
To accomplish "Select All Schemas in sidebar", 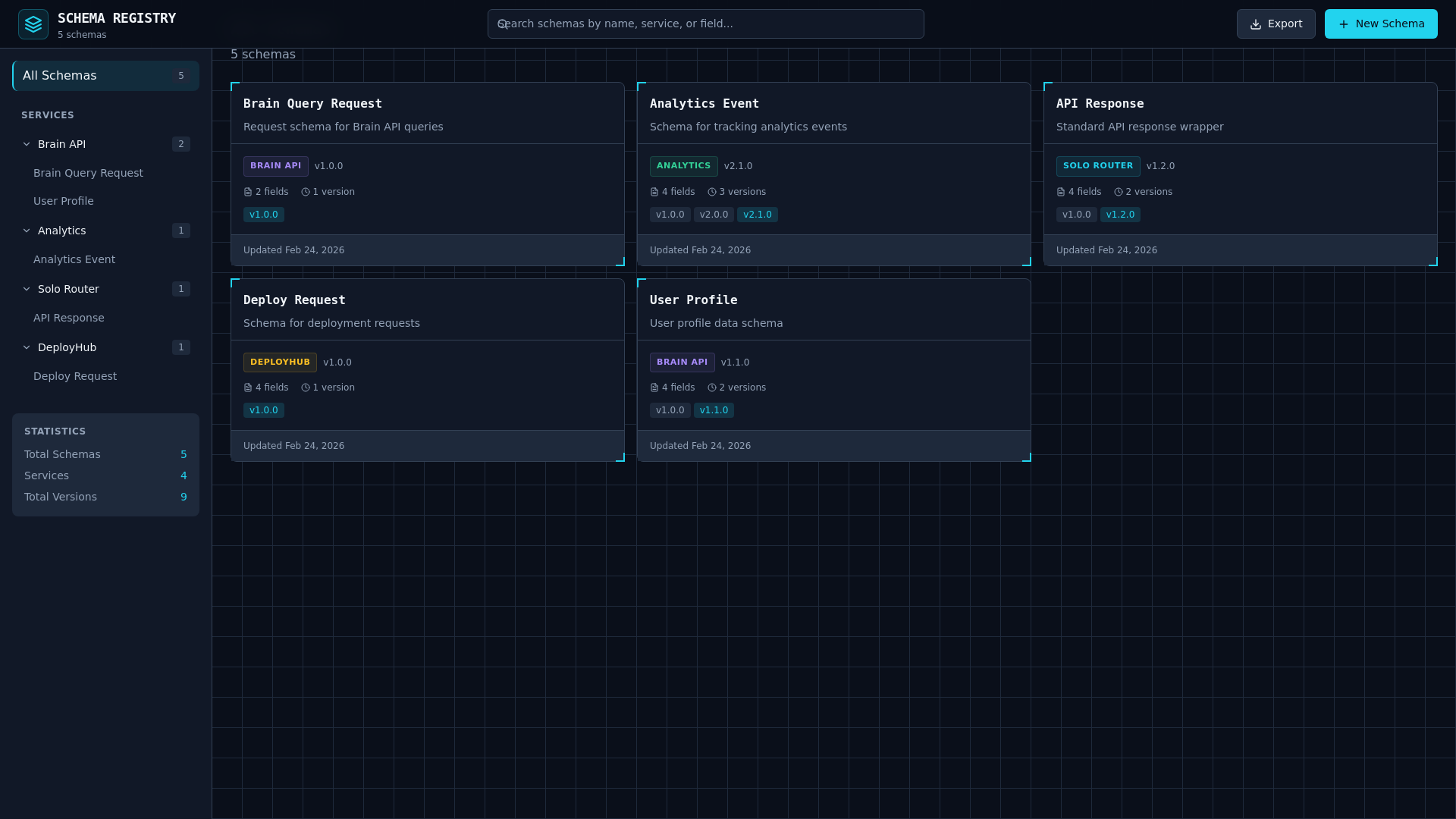I will tap(106, 76).
